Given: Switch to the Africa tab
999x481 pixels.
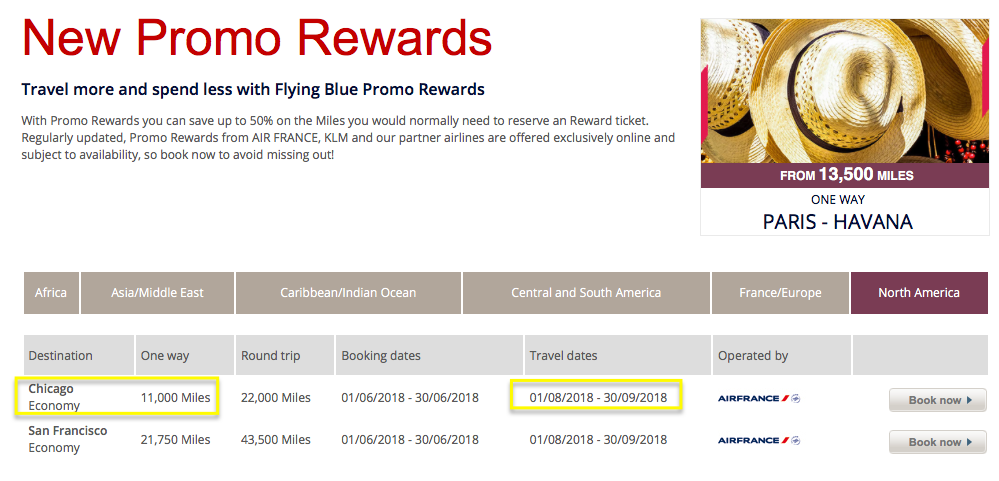Looking at the screenshot, I should click(51, 293).
